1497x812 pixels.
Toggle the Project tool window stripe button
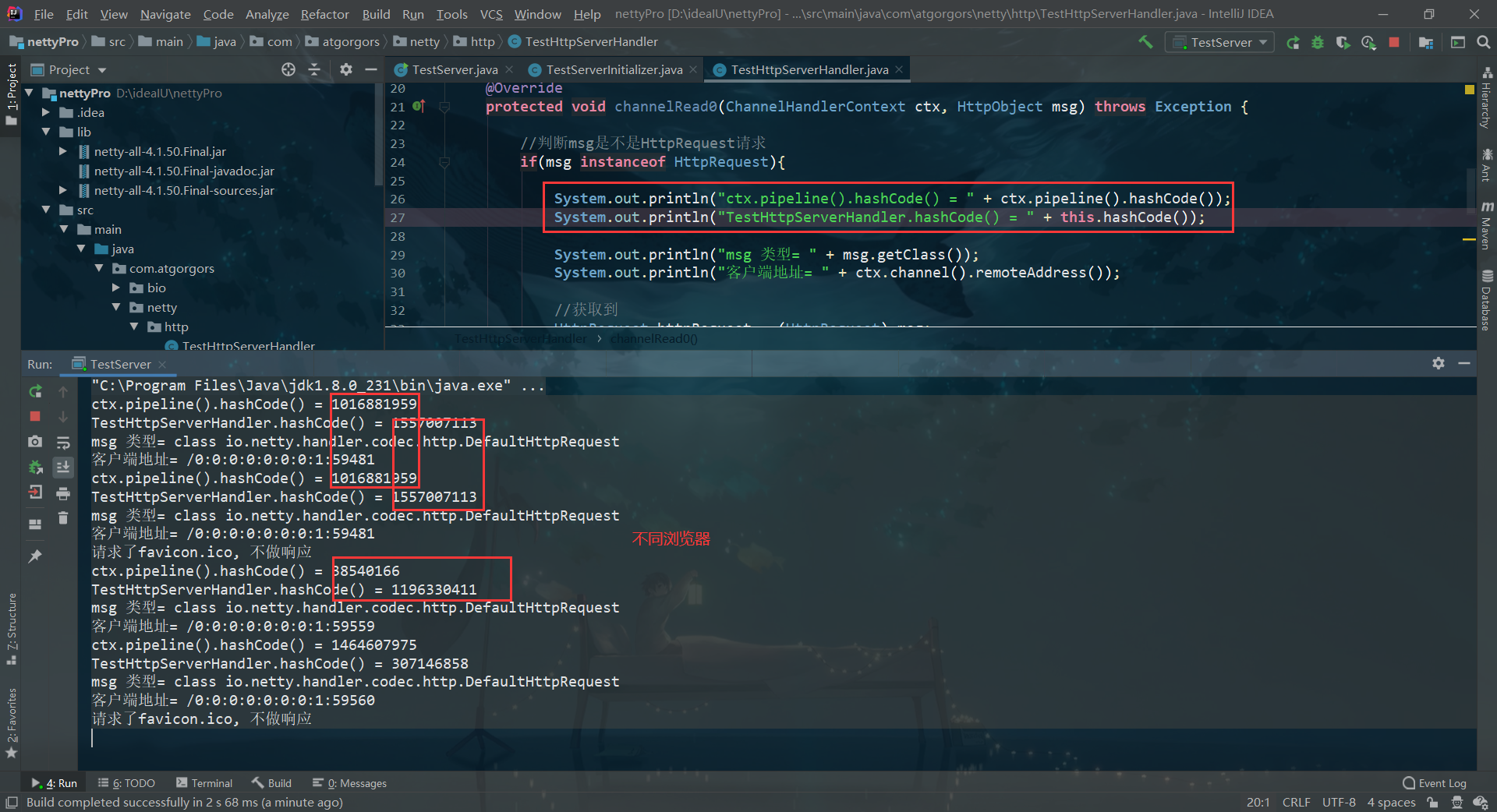[11, 95]
